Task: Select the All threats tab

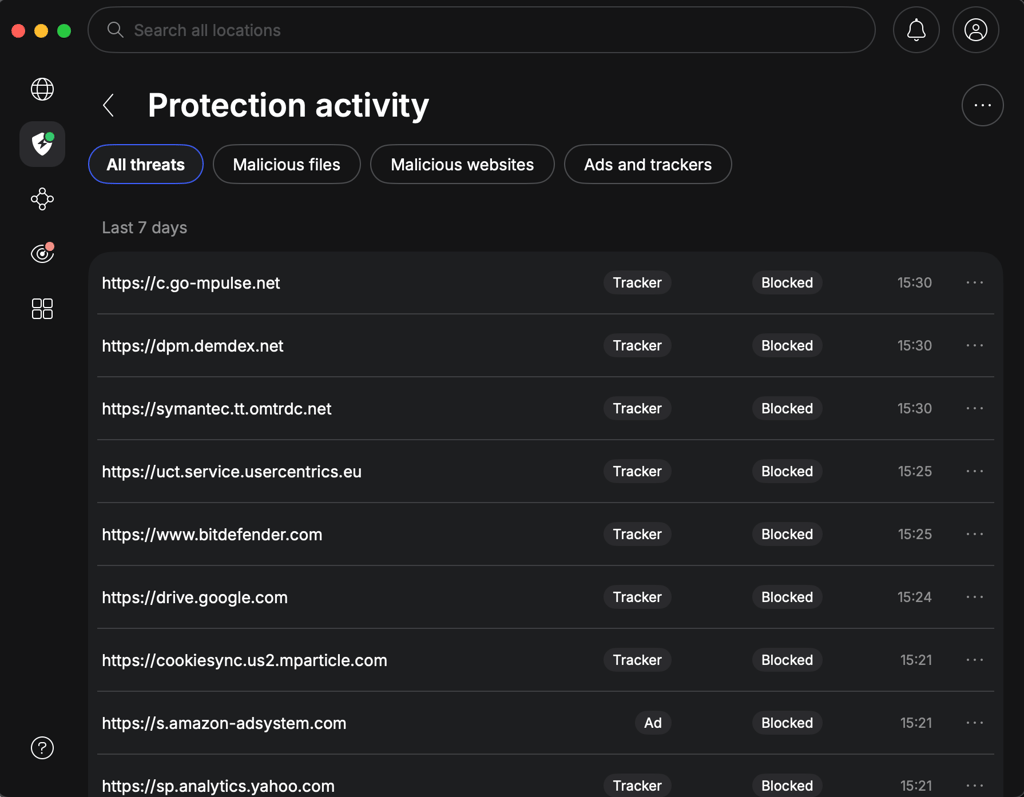Action: pos(146,165)
